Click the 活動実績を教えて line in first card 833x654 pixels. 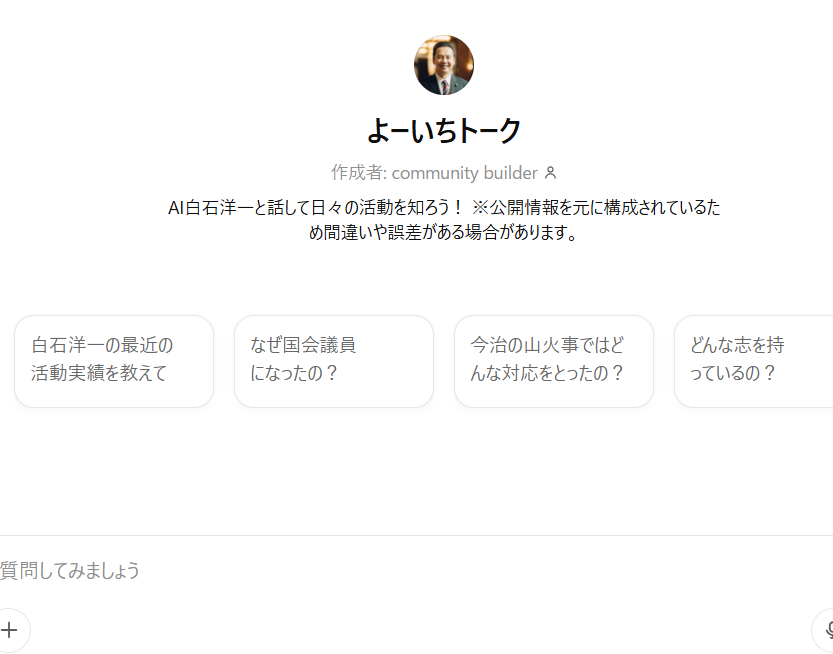coord(99,374)
